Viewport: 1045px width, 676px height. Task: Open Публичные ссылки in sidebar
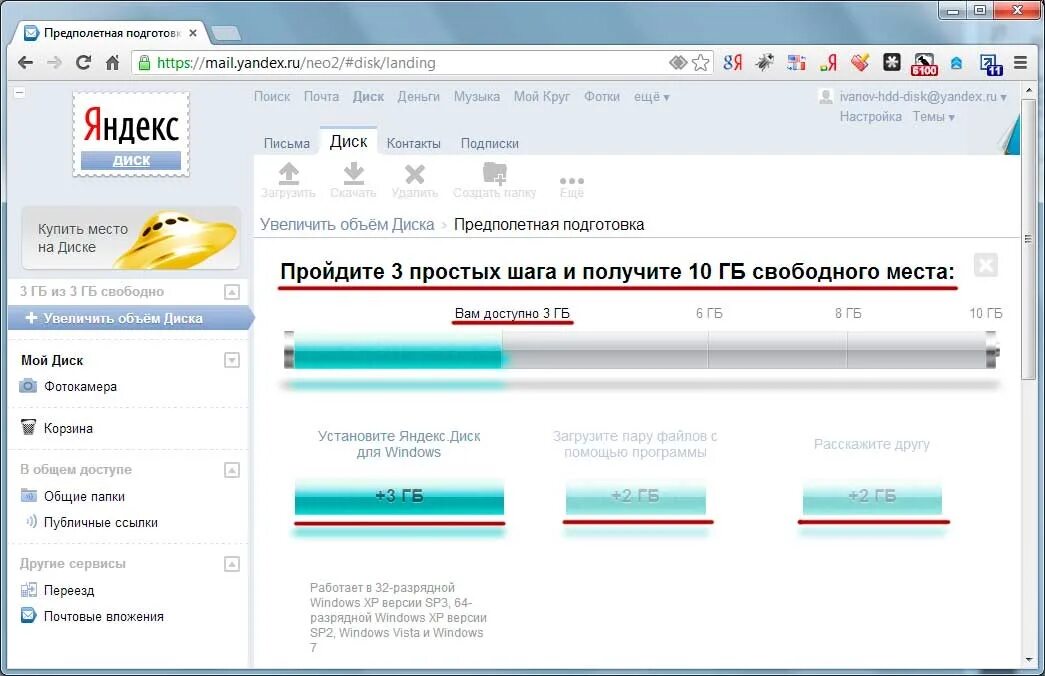pos(101,523)
